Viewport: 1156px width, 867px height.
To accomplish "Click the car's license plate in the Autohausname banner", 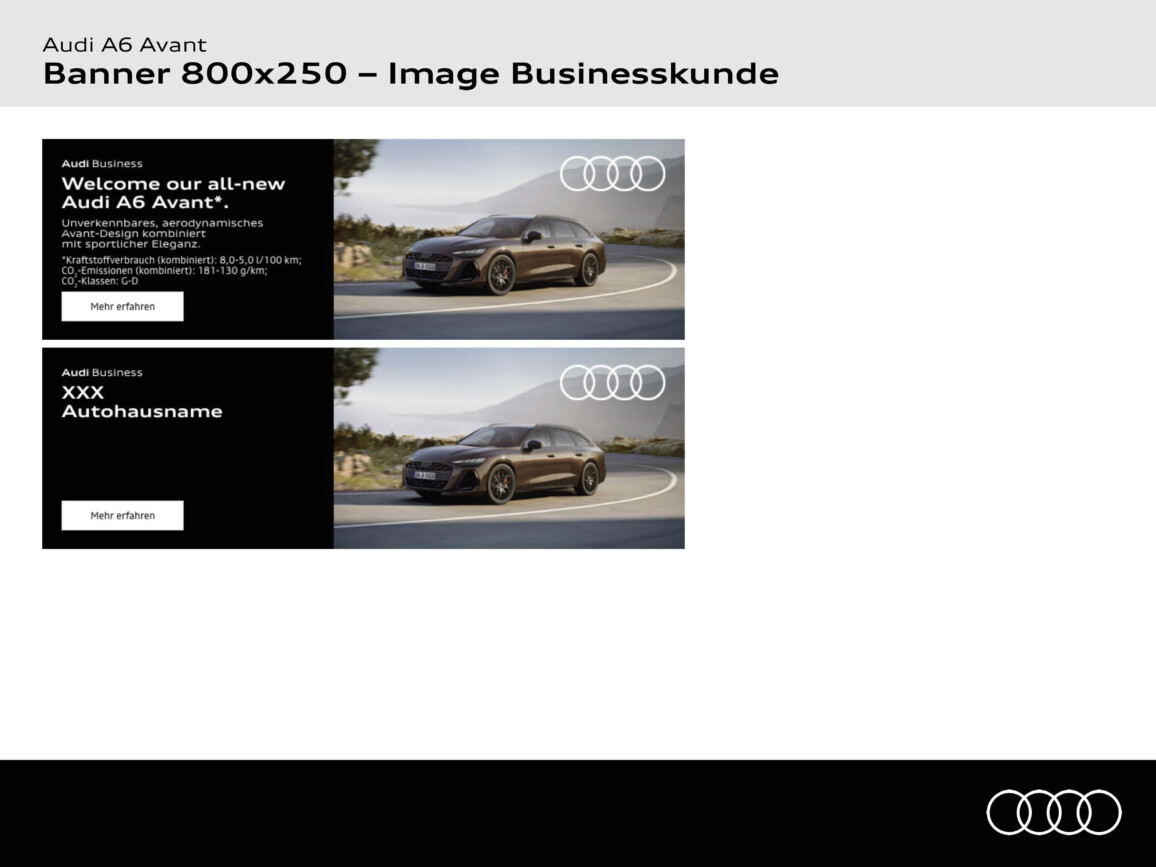I will pyautogui.click(x=424, y=476).
